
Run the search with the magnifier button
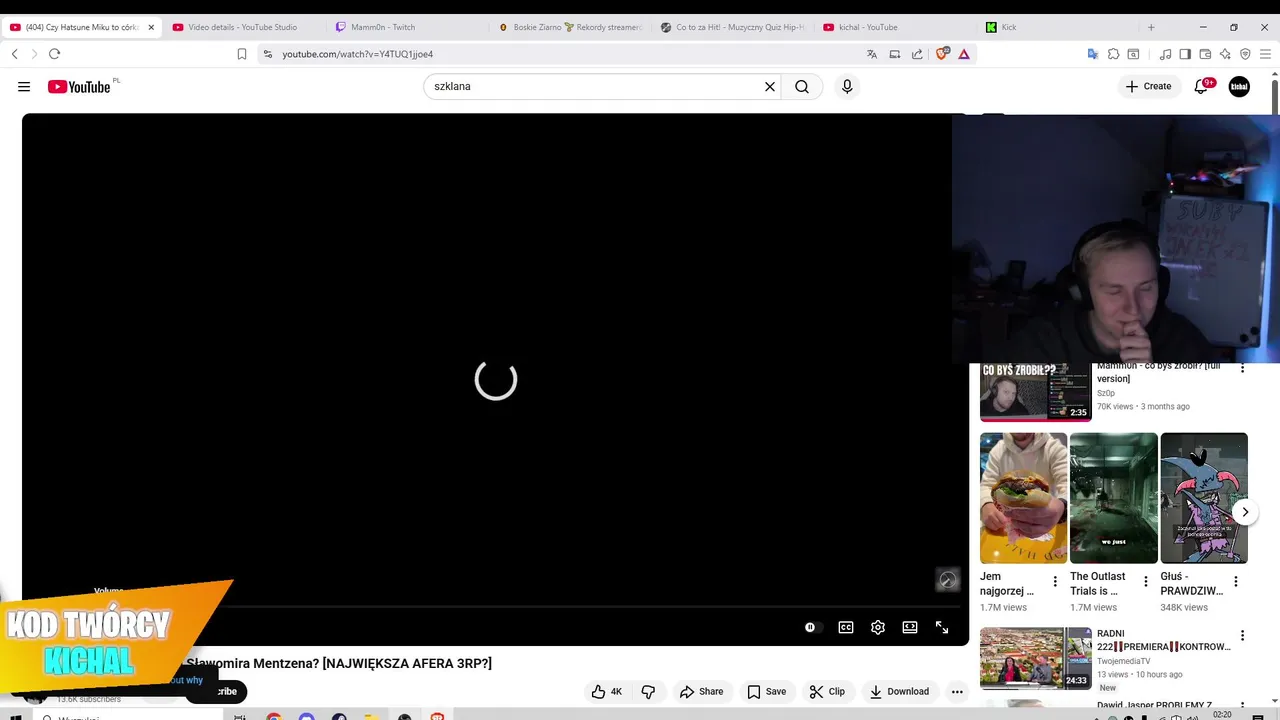point(802,87)
